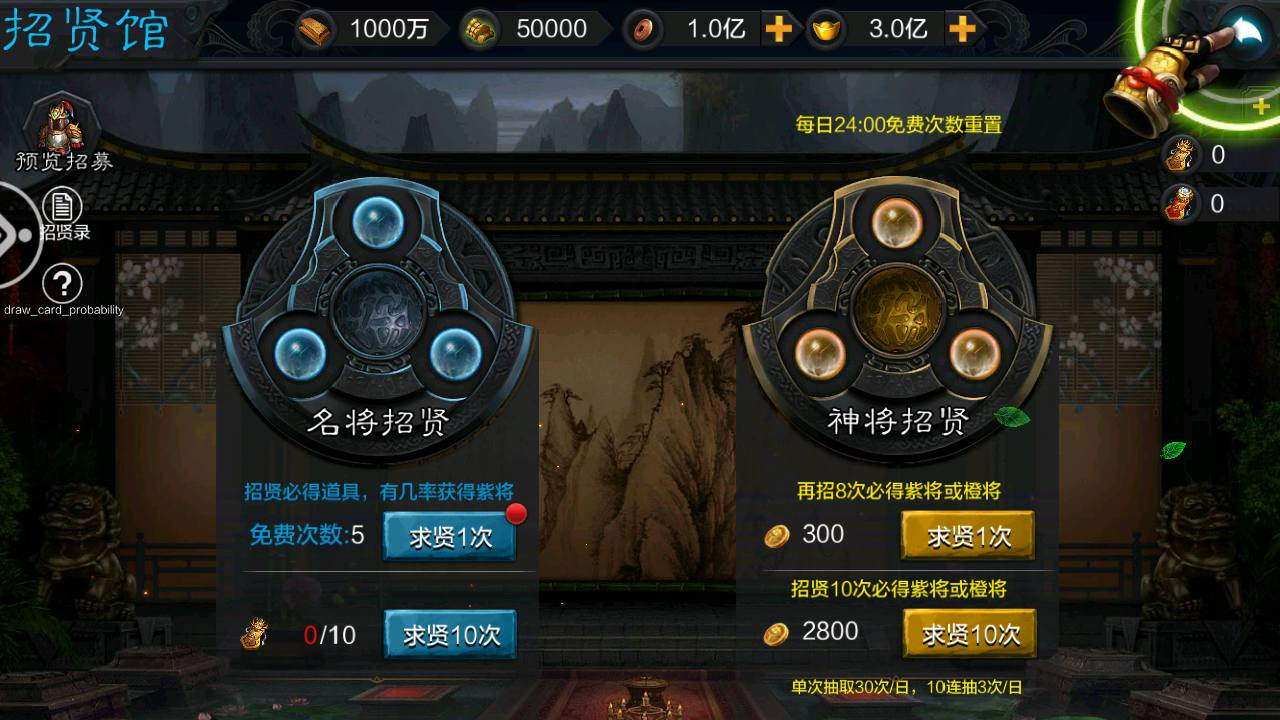Click the blue 求贤10次 button

pyautogui.click(x=450, y=634)
